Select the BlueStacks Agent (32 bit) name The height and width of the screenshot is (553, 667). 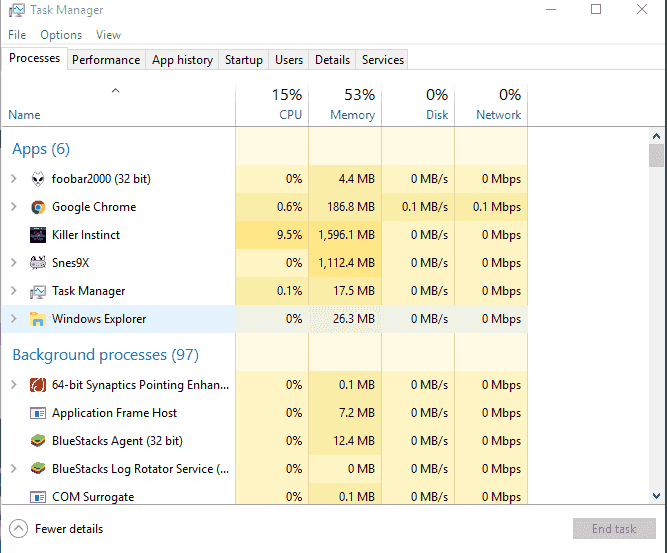tap(117, 441)
